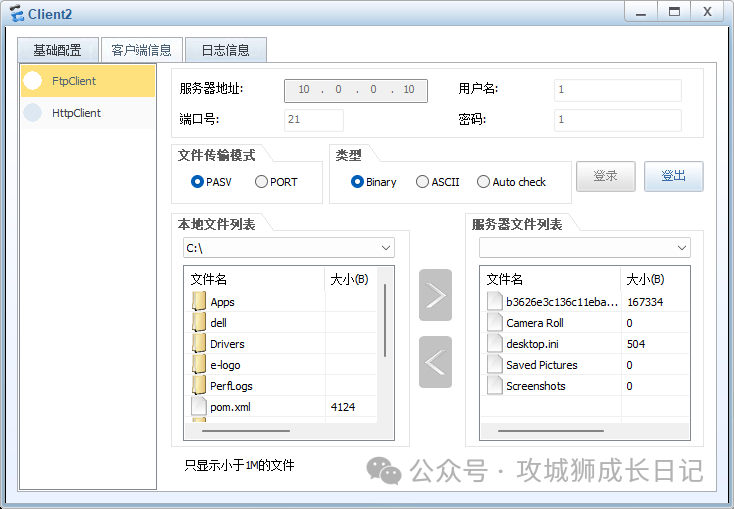Image resolution: width=734 pixels, height=509 pixels.
Task: Click the server list 大小(B) column header
Action: (x=655, y=279)
